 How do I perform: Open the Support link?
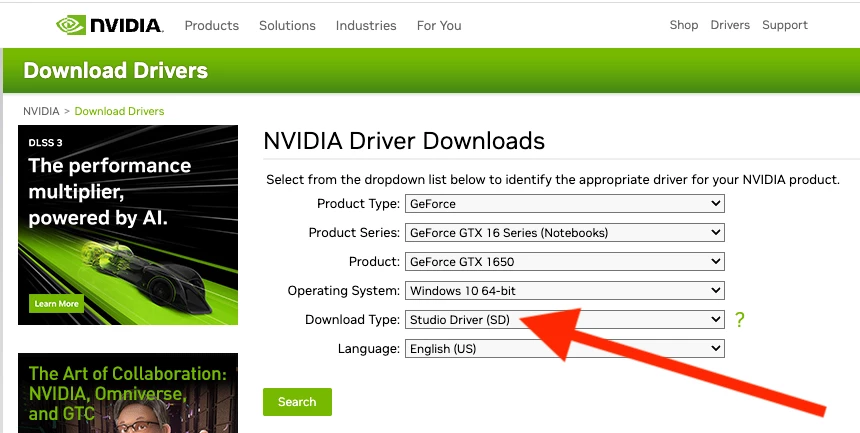(785, 25)
